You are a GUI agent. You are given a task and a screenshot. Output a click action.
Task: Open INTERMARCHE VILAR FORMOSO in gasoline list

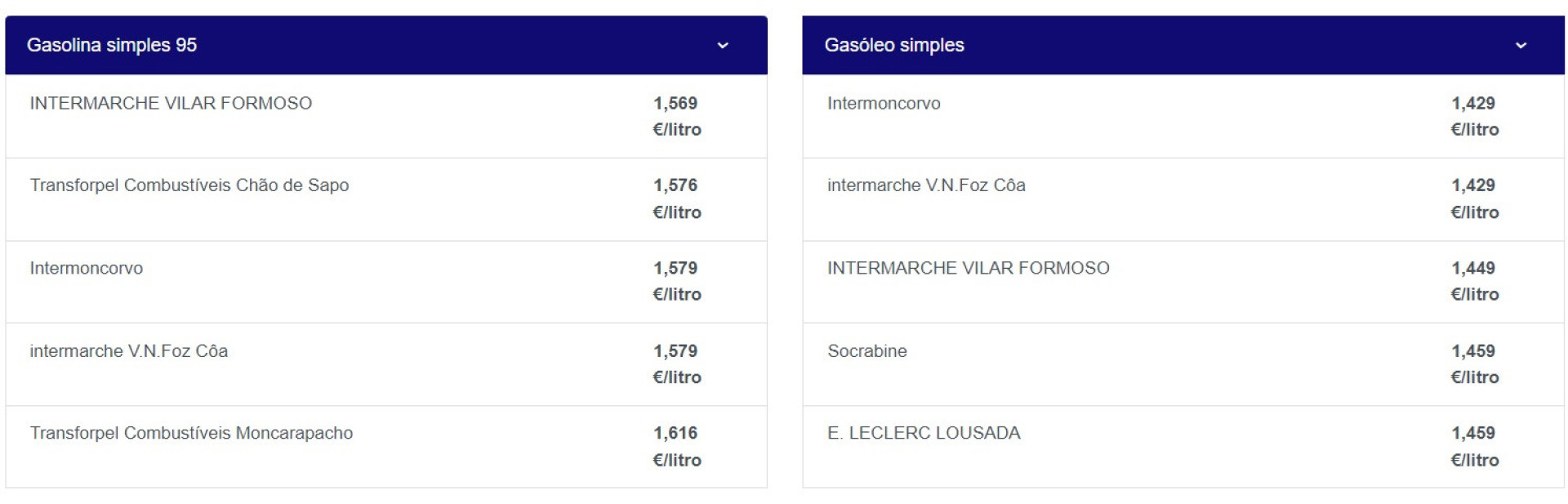click(x=171, y=104)
